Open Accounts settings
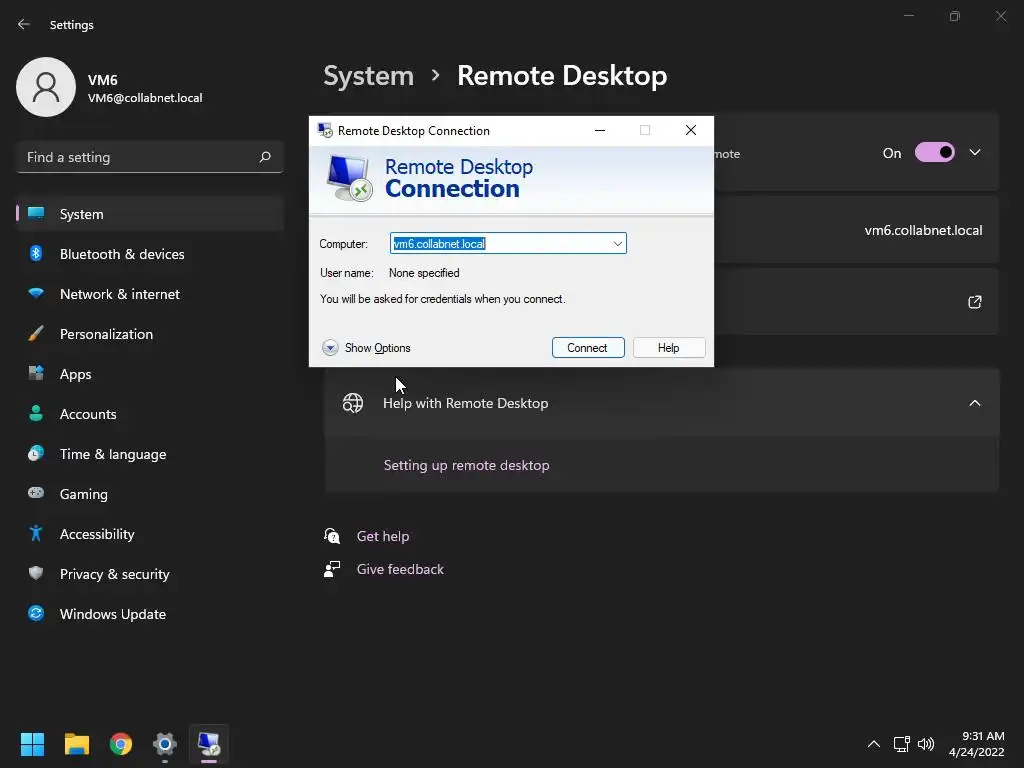1024x768 pixels. click(150, 414)
